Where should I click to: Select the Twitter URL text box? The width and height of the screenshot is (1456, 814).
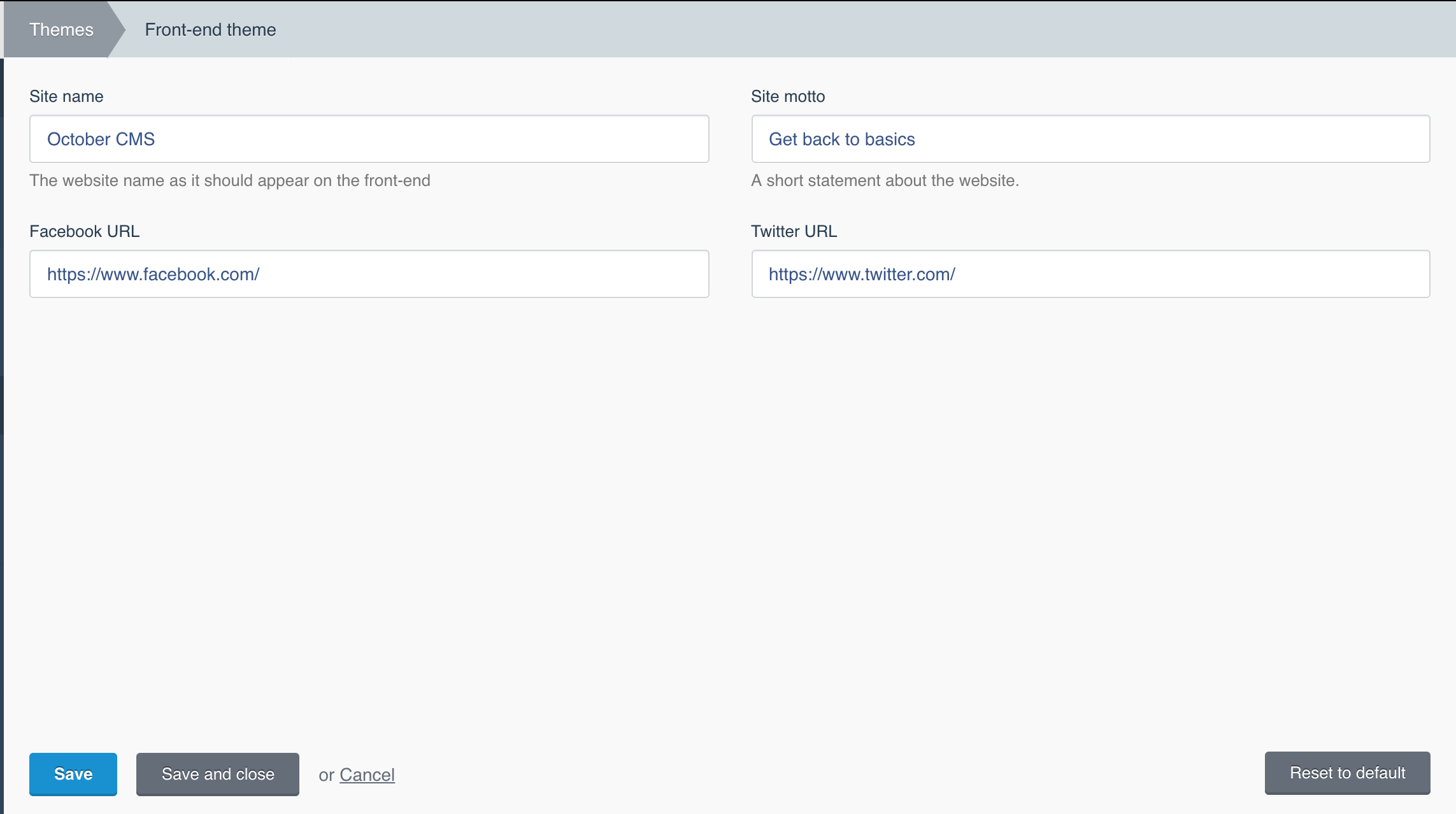click(x=1090, y=274)
